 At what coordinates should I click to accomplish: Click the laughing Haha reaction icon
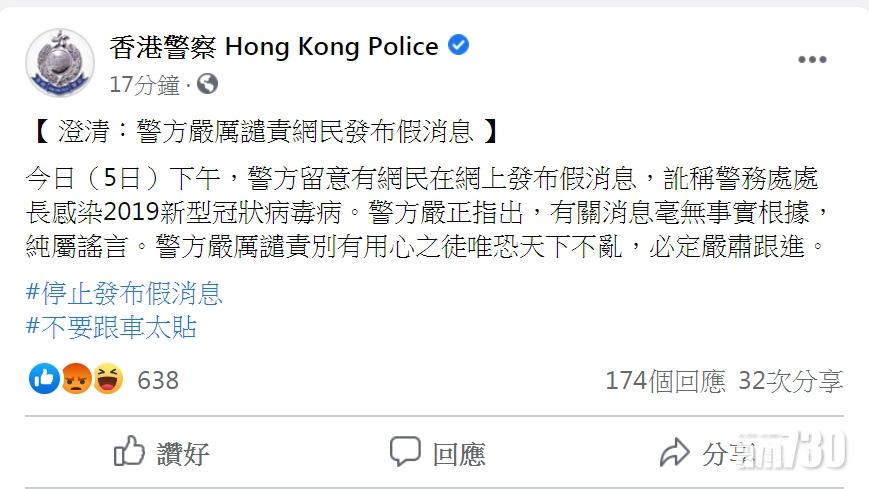point(107,379)
